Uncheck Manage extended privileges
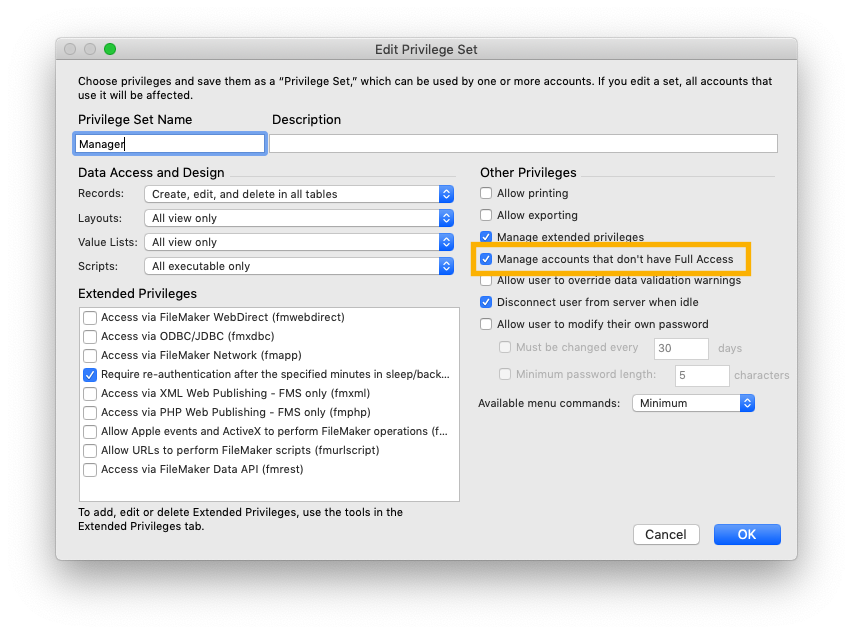Image resolution: width=853 pixels, height=634 pixels. (486, 237)
